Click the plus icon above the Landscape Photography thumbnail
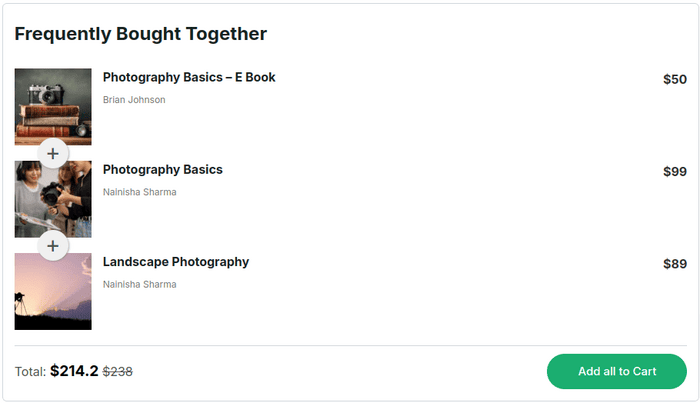This screenshot has width=700, height=403. [x=53, y=245]
